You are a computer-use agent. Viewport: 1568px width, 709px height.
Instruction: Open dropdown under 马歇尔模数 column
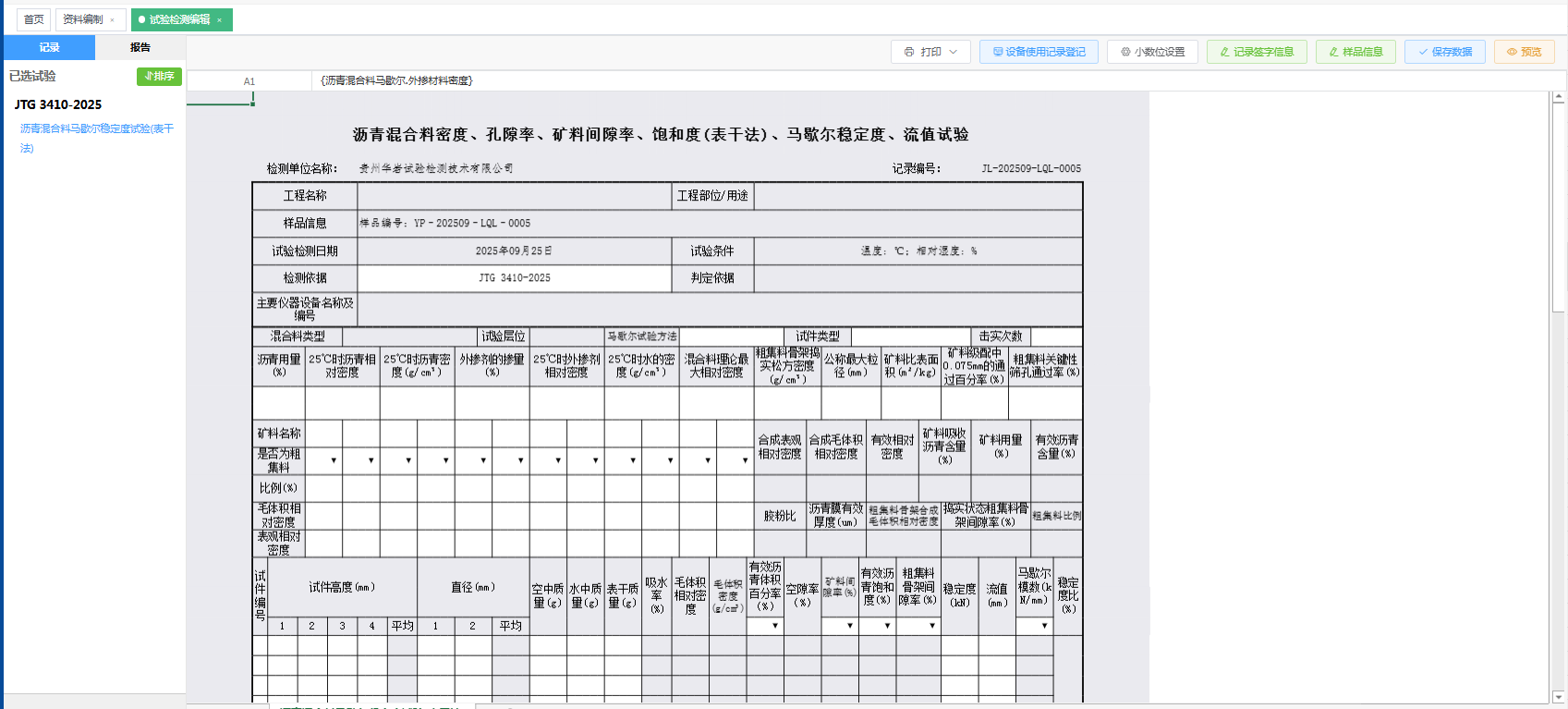pyautogui.click(x=1044, y=626)
